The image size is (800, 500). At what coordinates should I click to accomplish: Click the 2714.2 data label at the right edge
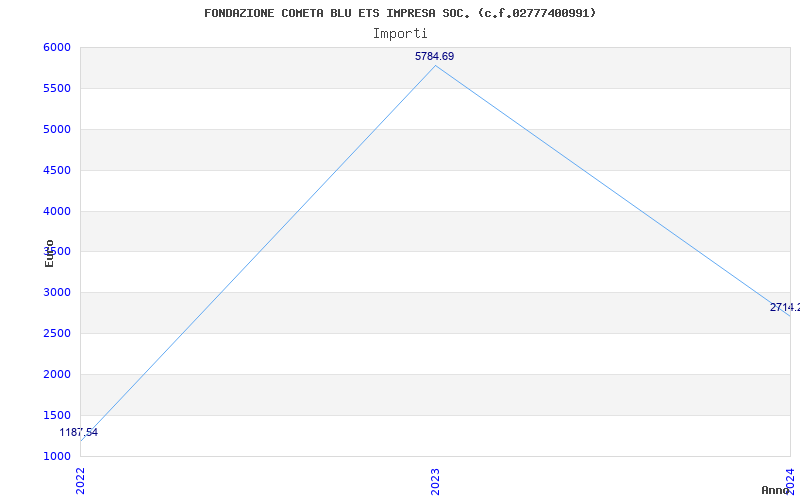(785, 308)
